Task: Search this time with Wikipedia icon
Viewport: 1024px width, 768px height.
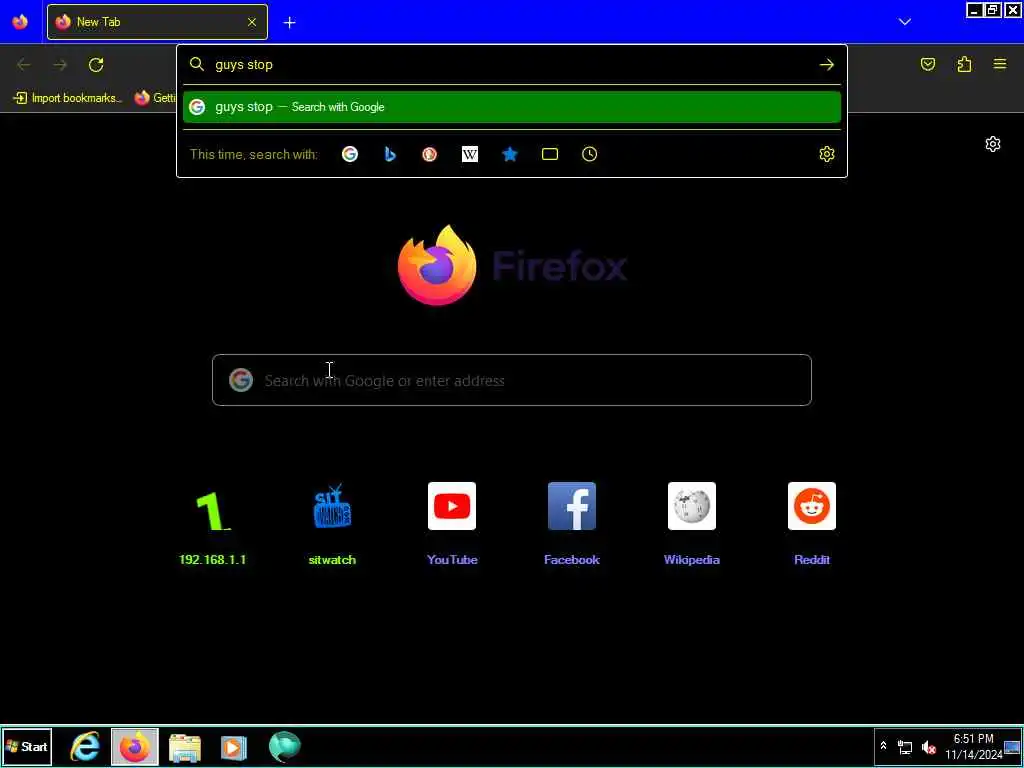Action: 470,154
